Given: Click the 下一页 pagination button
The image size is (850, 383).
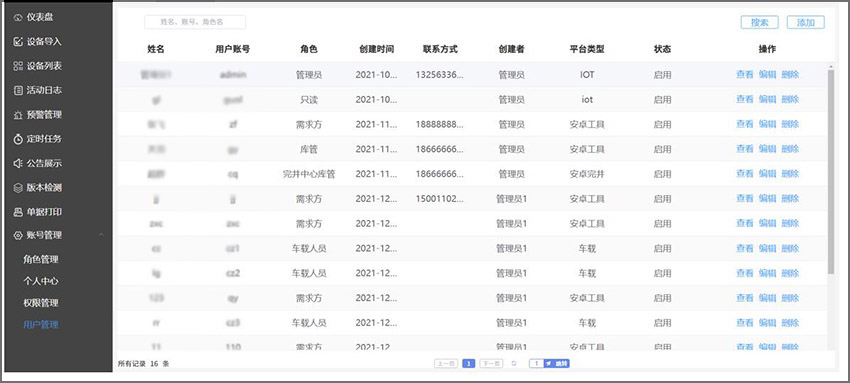Looking at the screenshot, I should (x=491, y=363).
